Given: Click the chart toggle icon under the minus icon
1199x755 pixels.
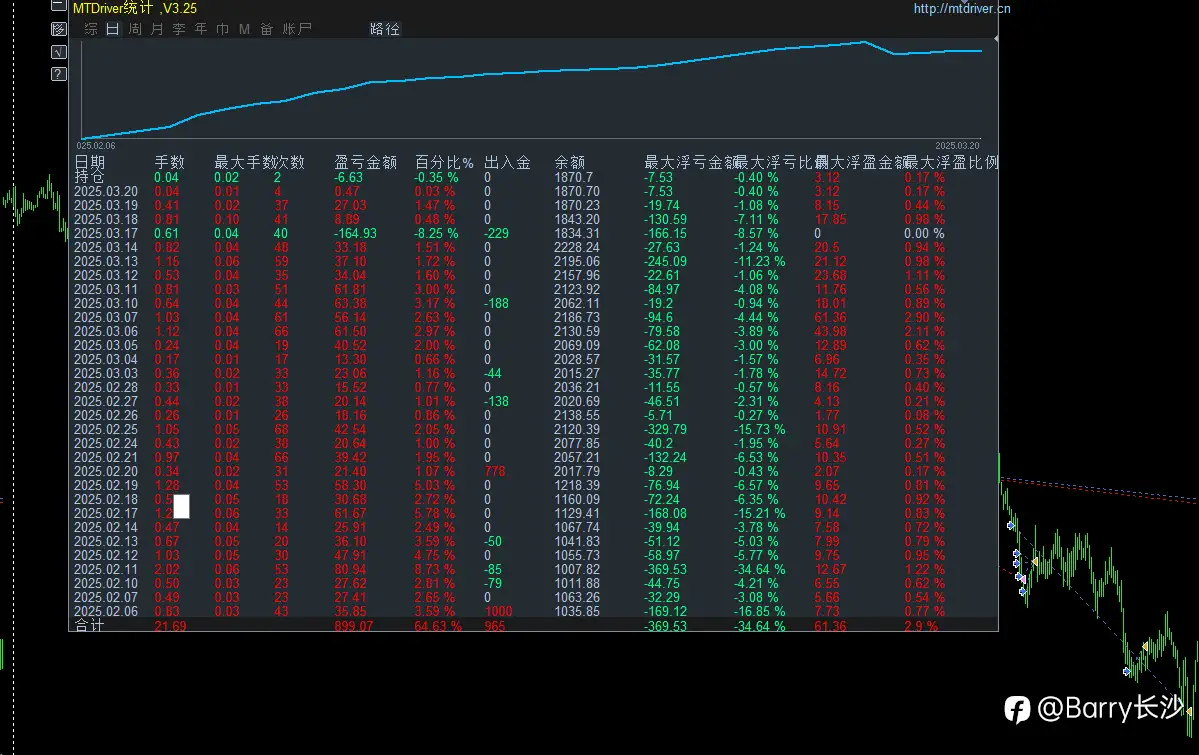Looking at the screenshot, I should [59, 29].
